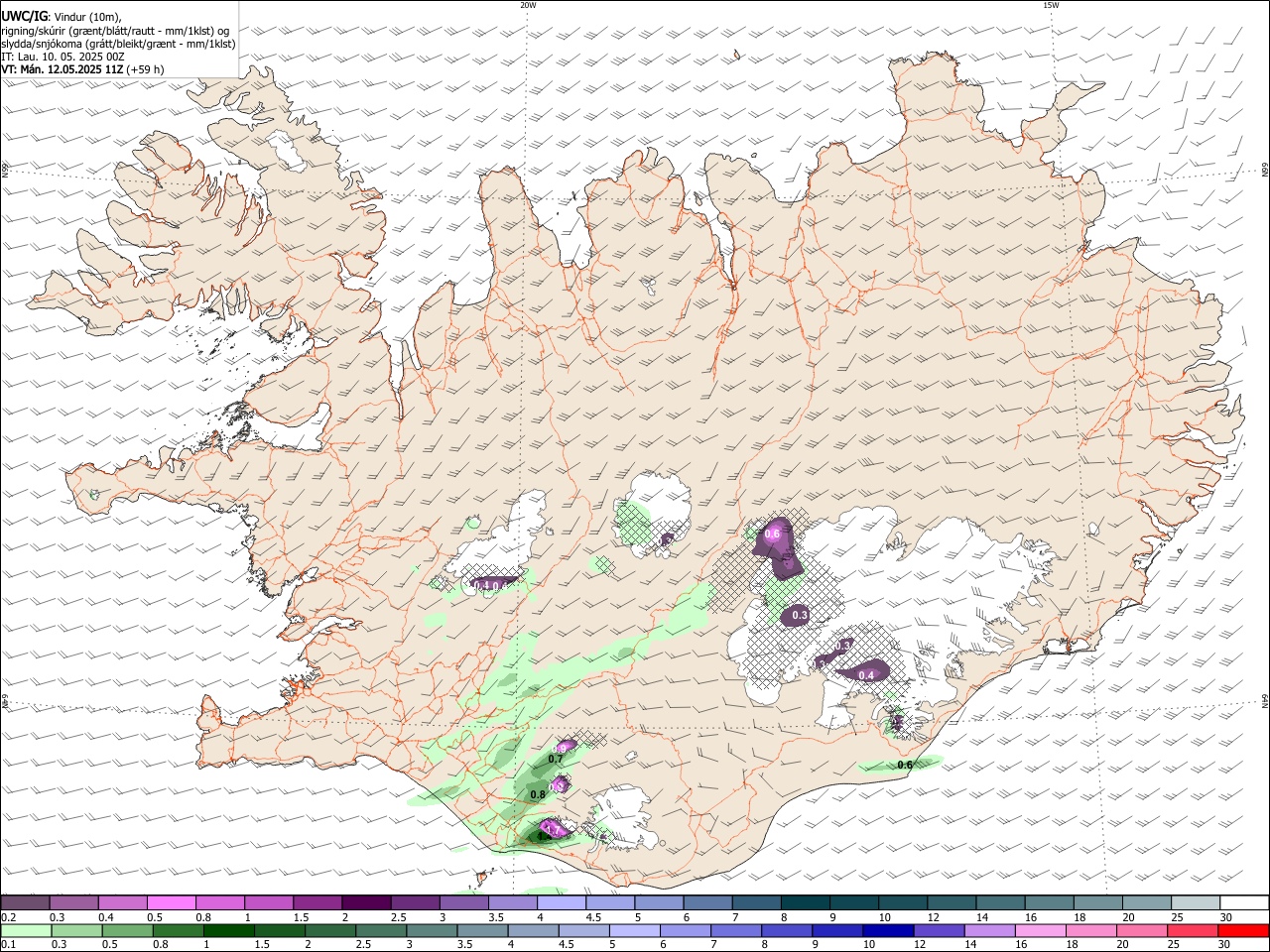Click the white '0.4' value on the purple patch

click(x=866, y=675)
